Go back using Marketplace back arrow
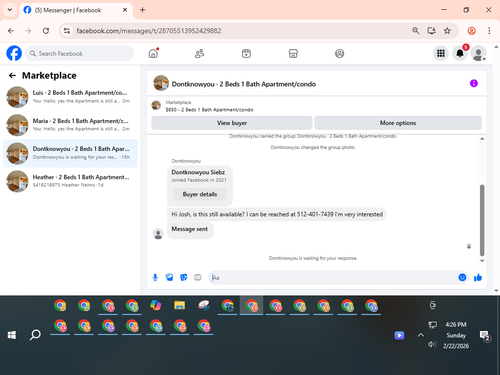 pos(12,76)
